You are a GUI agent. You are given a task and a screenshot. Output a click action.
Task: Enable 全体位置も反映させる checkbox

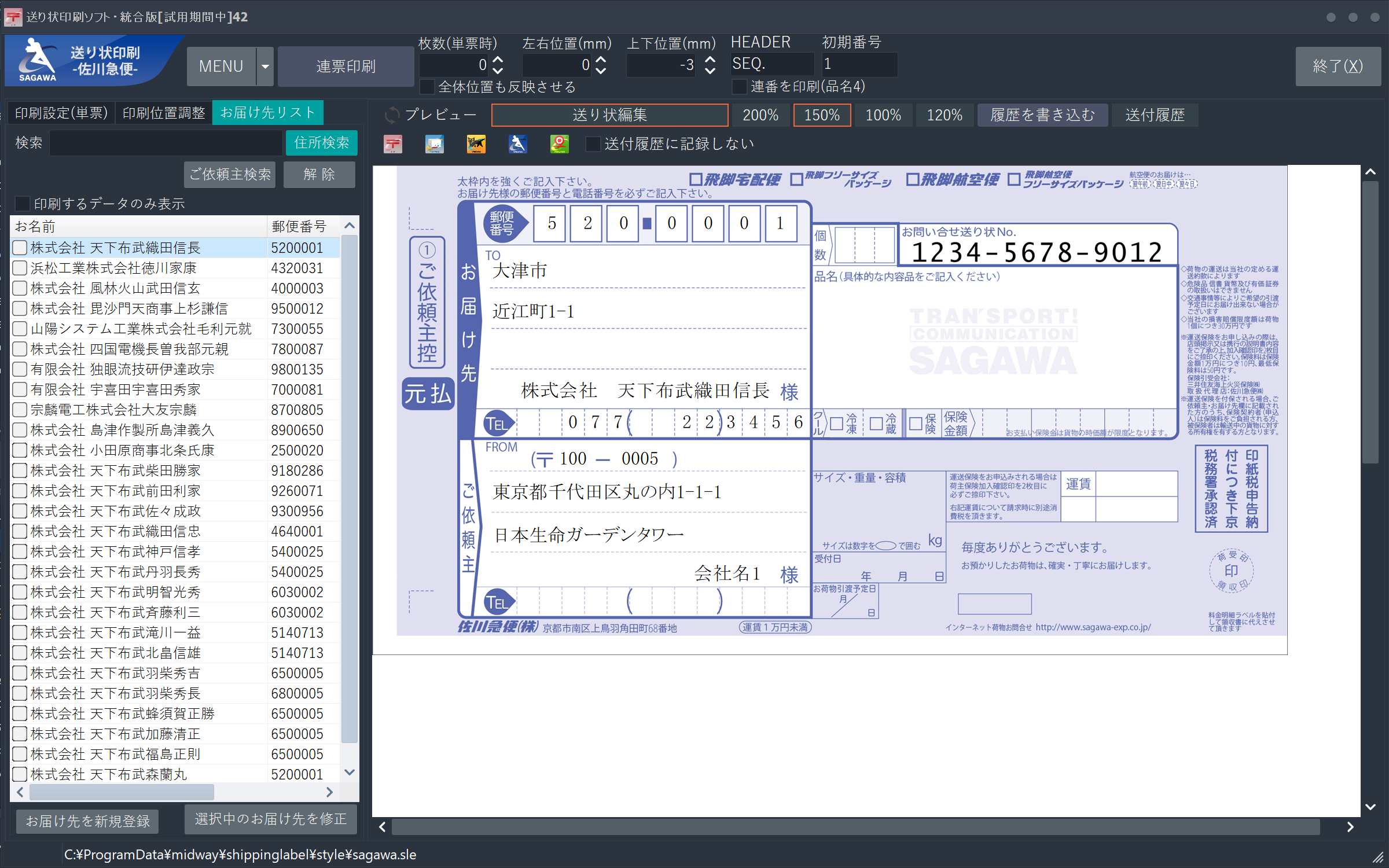coord(427,87)
